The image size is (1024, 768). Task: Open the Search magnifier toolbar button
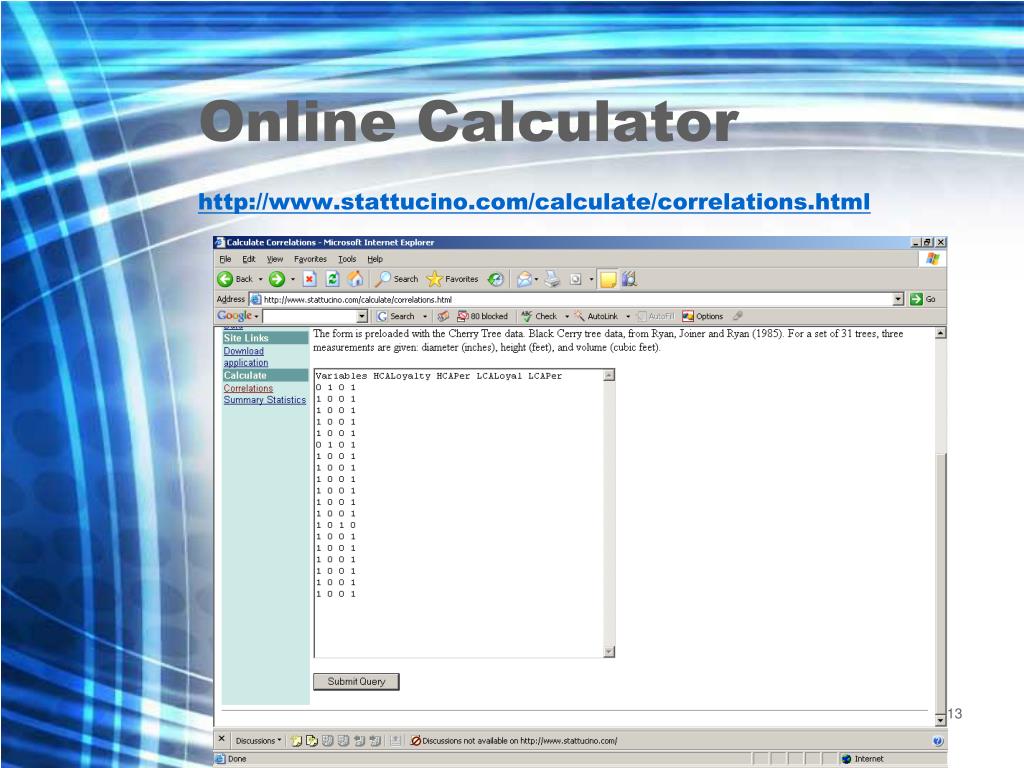(x=397, y=280)
